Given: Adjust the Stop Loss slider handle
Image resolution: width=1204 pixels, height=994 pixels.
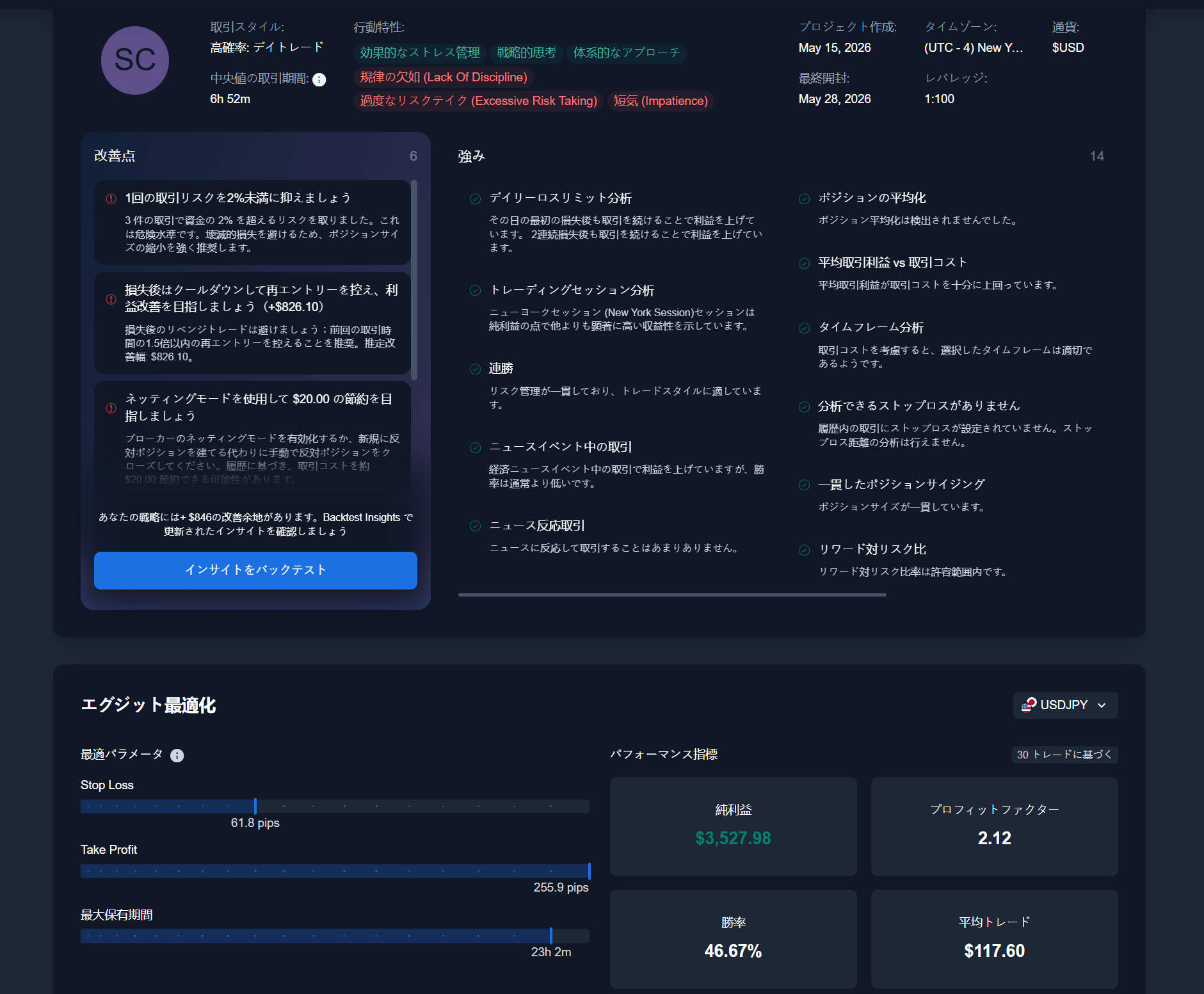Looking at the screenshot, I should pyautogui.click(x=255, y=806).
